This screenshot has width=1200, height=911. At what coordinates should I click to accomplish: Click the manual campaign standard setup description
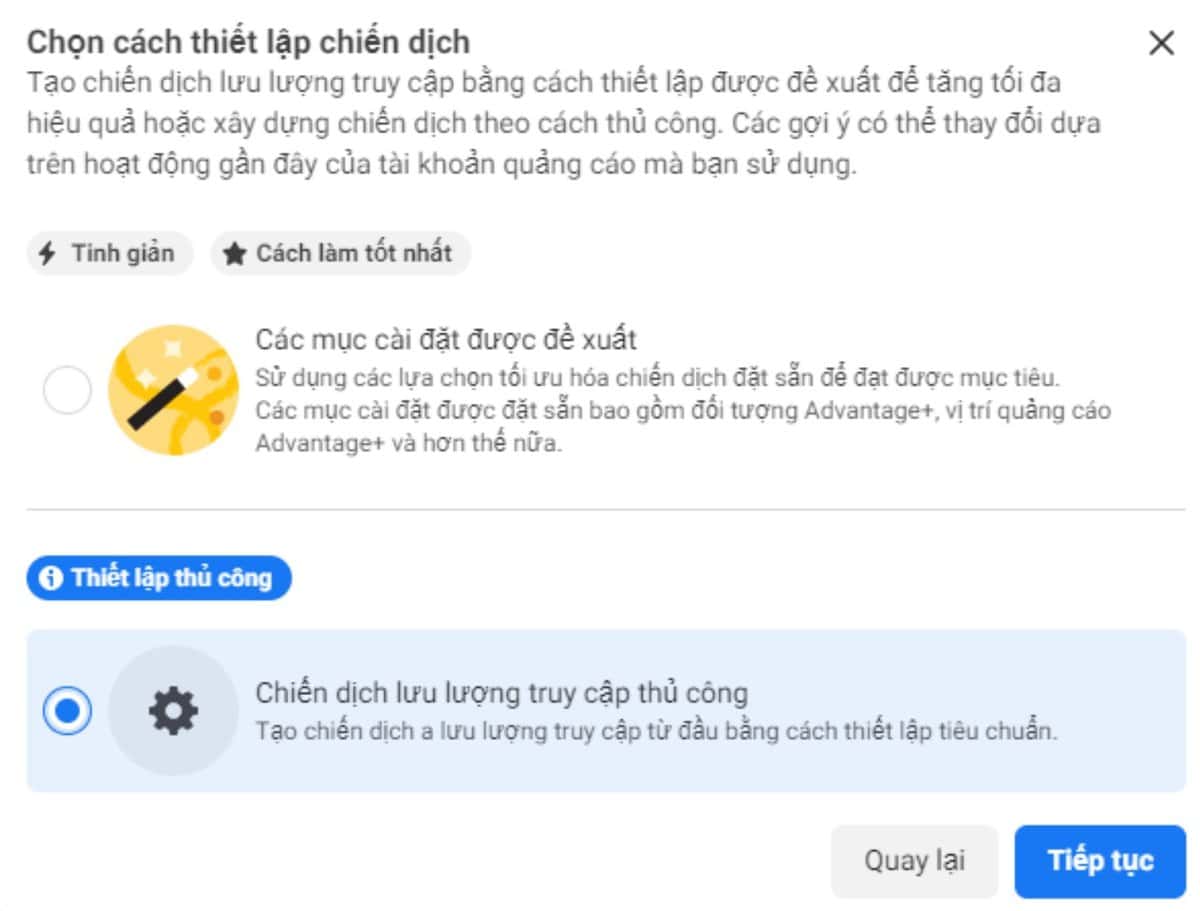pyautogui.click(x=656, y=731)
